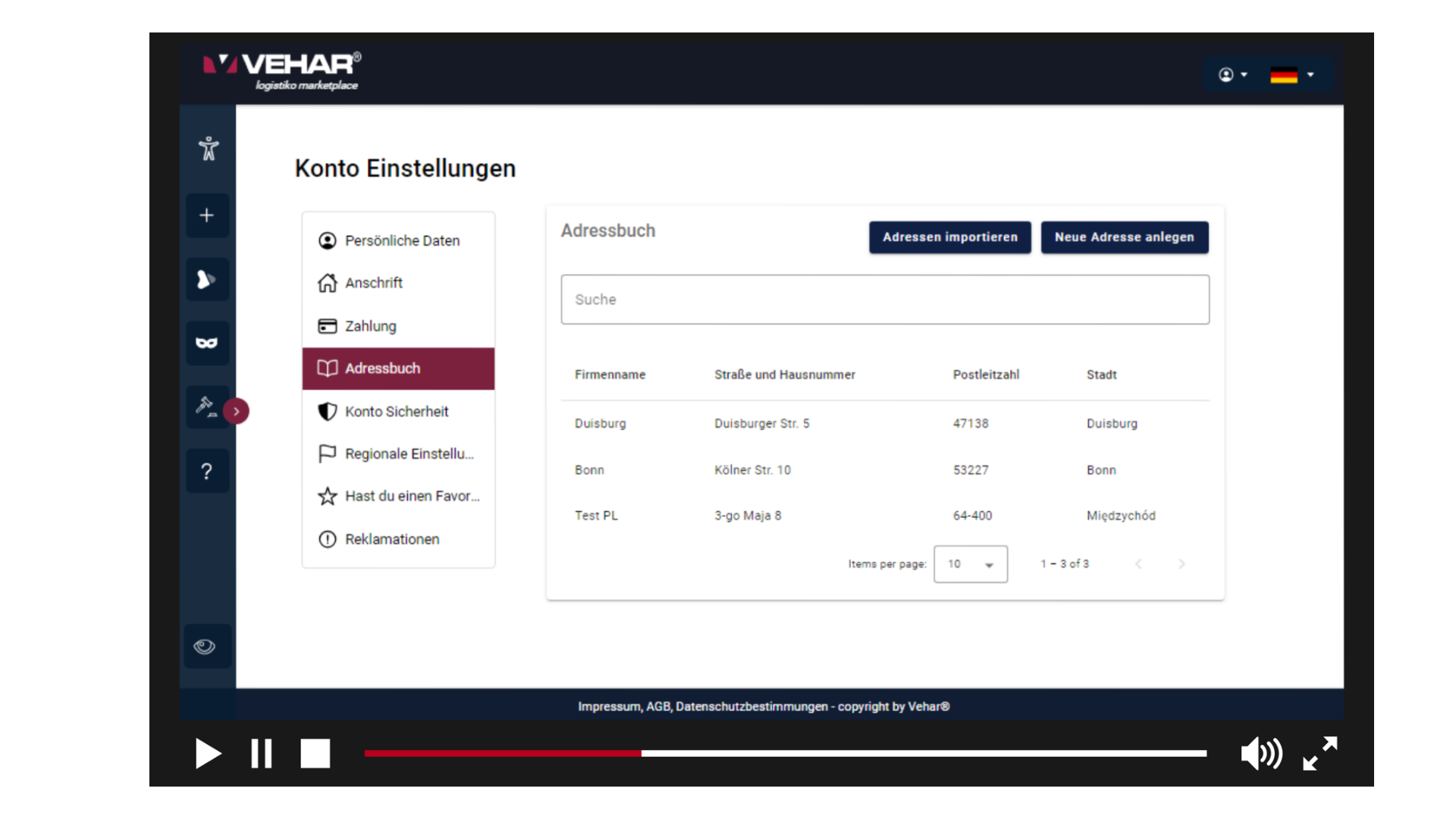Click Neue Adresse anlegen button

pos(1124,237)
